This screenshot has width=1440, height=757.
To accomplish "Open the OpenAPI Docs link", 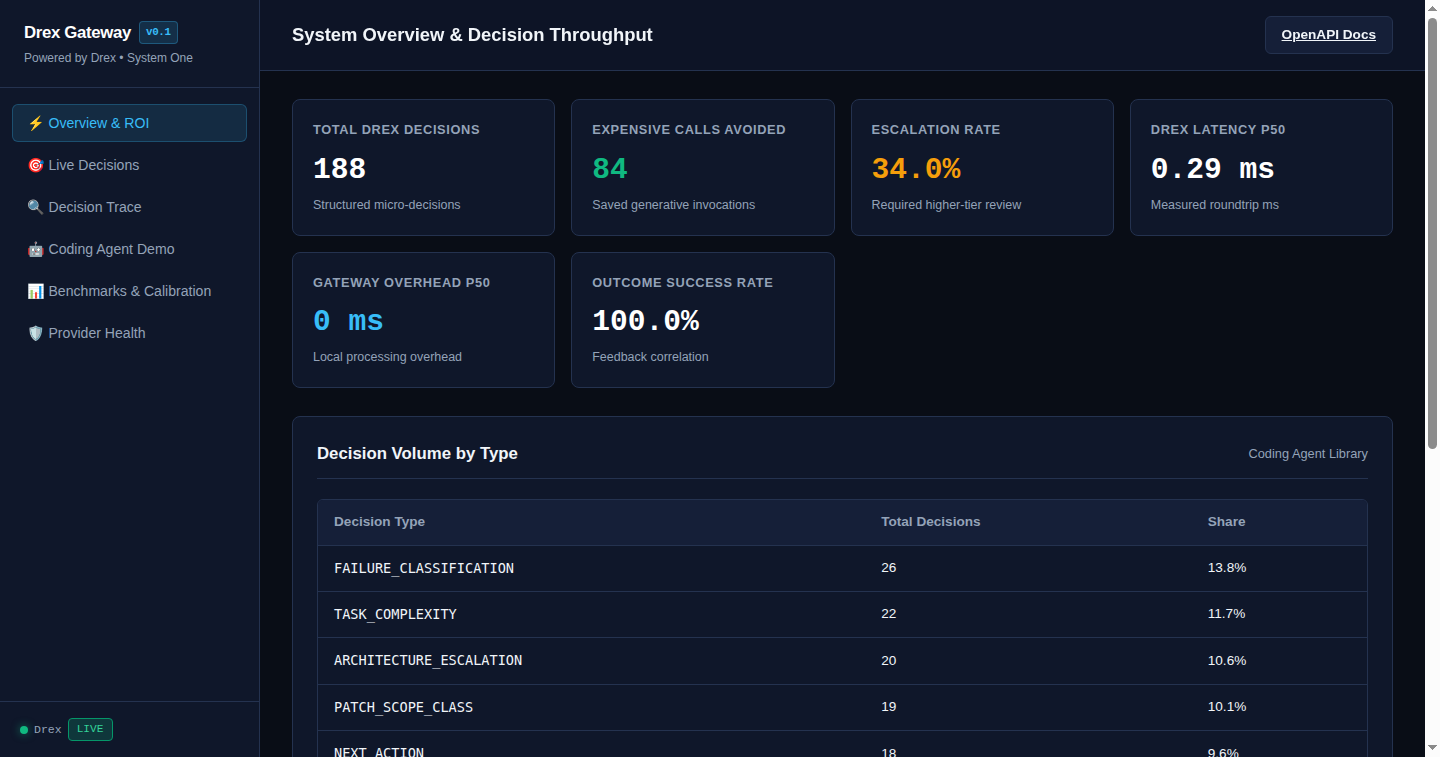I will point(1328,35).
